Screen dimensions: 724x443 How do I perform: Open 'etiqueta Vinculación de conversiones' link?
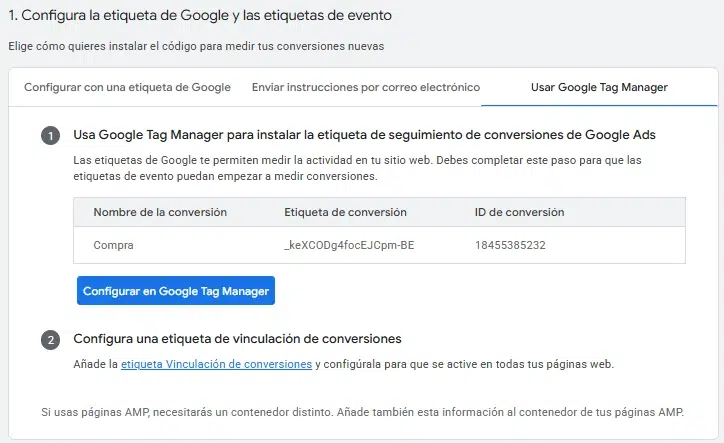(216, 364)
